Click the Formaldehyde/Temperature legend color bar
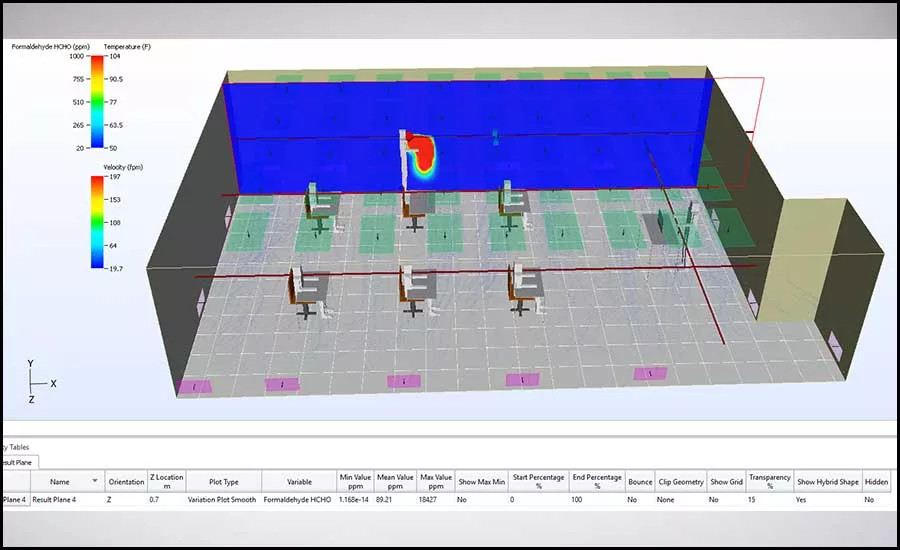The width and height of the screenshot is (900, 550). point(98,102)
